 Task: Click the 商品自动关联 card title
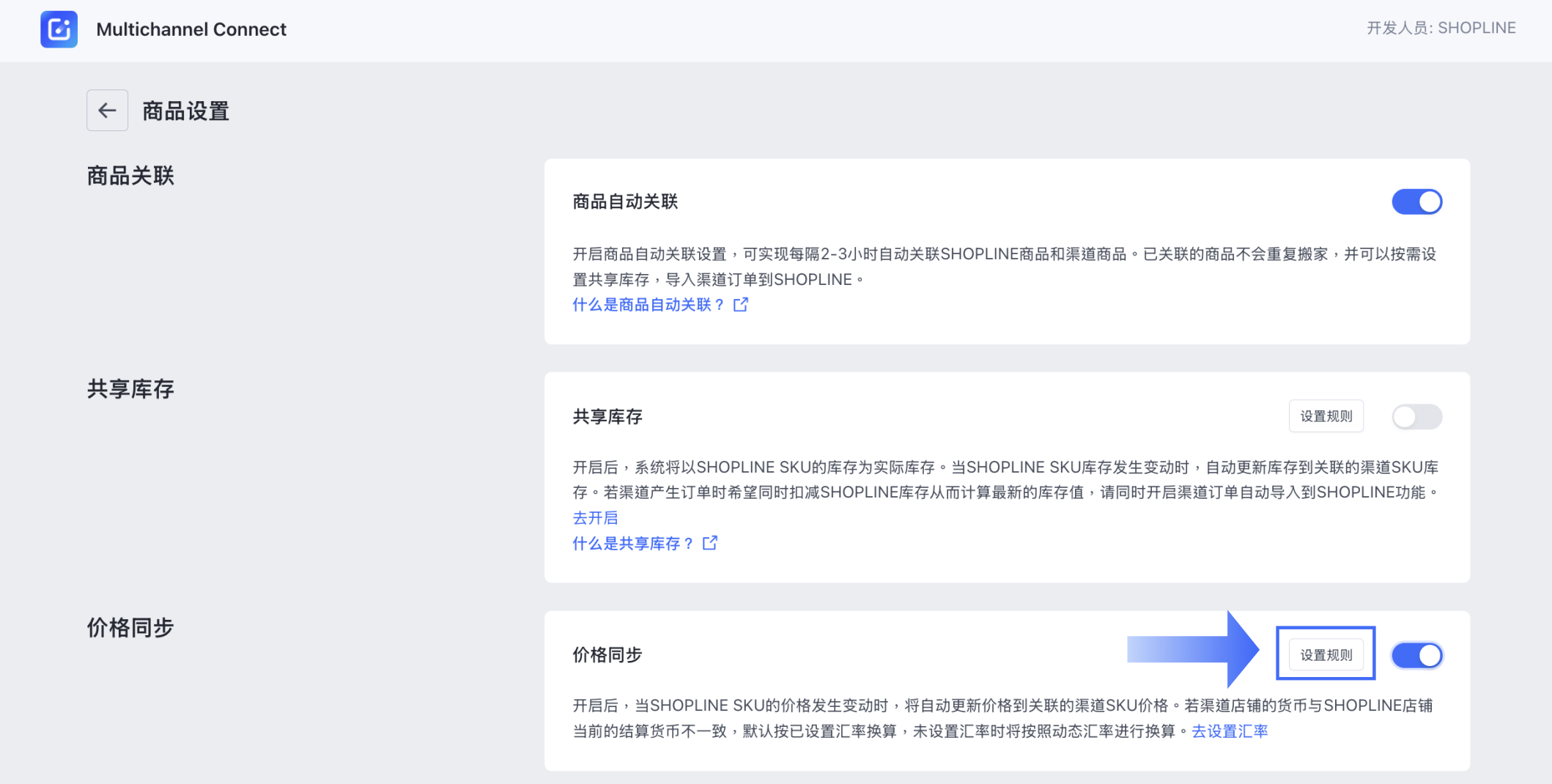click(625, 201)
